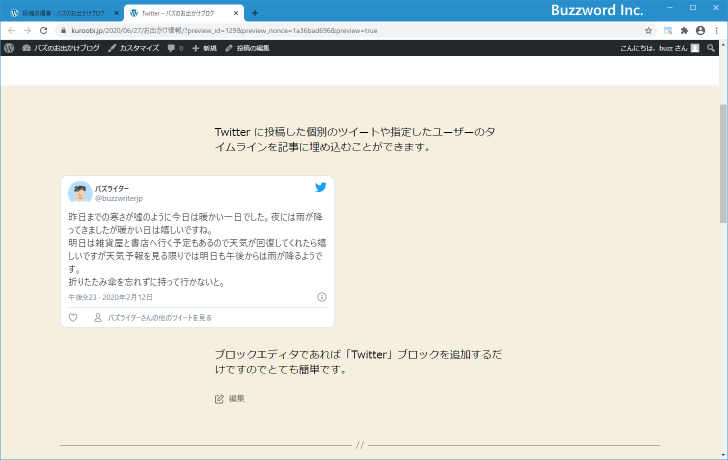Image resolution: width=728 pixels, height=460 pixels.
Task: Click 投稿の編集 in the admin bar
Action: point(247,48)
